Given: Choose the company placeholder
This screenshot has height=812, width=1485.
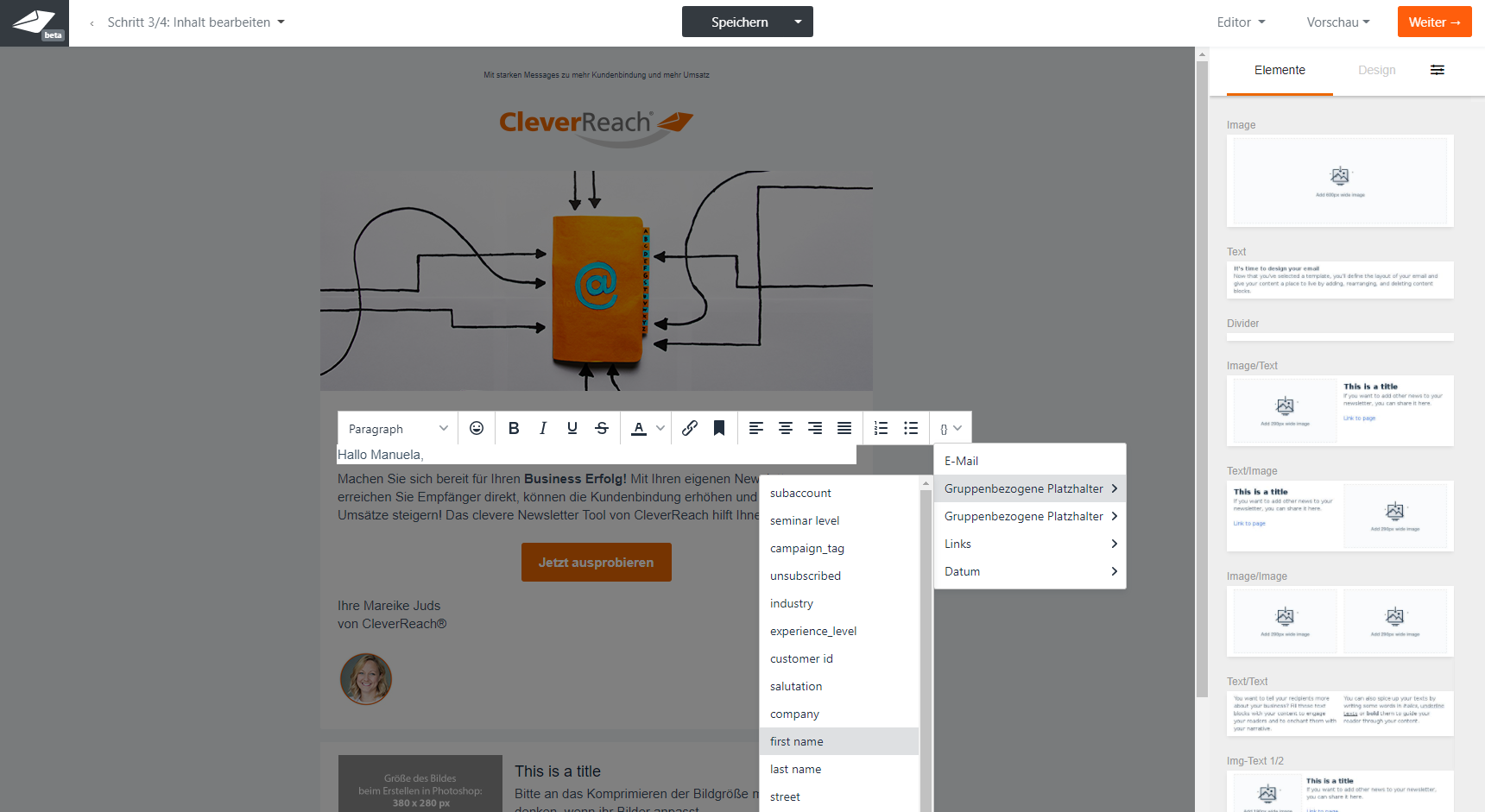Looking at the screenshot, I should tap(839, 714).
